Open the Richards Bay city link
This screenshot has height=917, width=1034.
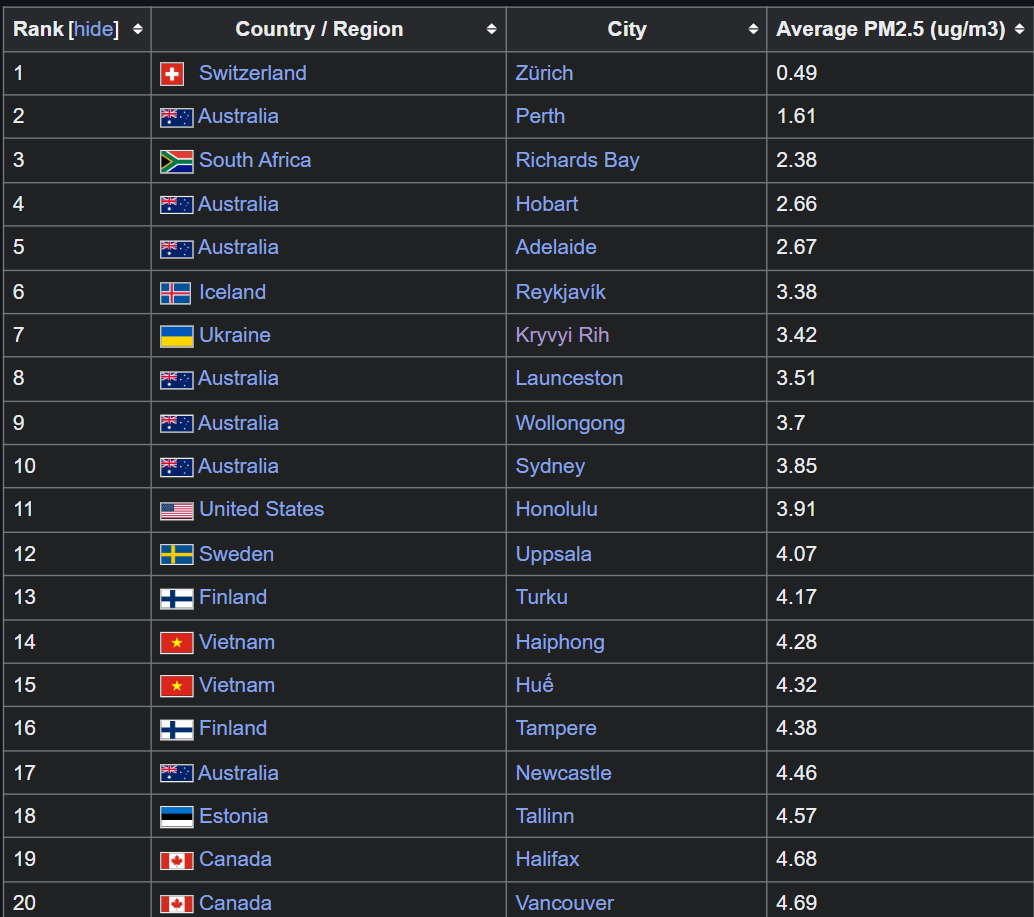[578, 160]
